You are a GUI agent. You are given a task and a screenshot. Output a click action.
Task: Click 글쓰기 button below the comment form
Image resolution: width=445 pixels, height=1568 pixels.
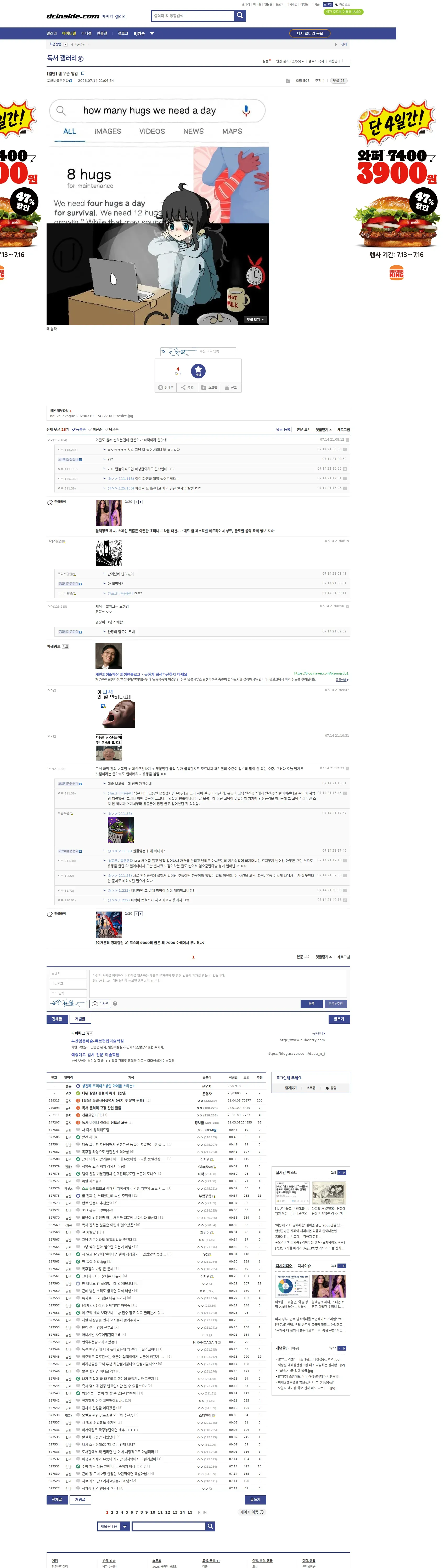coord(339,1019)
